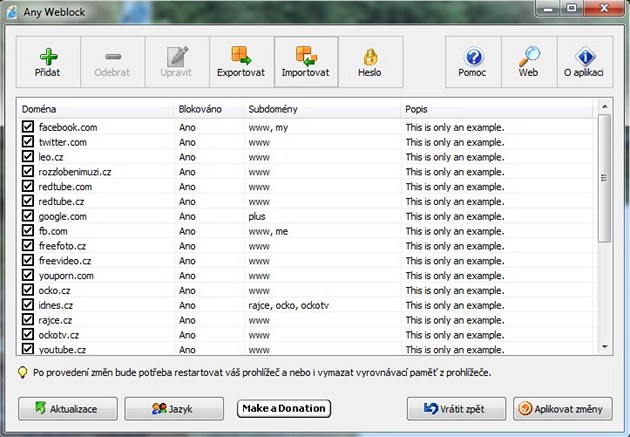Select the google.com domain text
Screen dimensions: 630x437
pyautogui.click(x=63, y=216)
